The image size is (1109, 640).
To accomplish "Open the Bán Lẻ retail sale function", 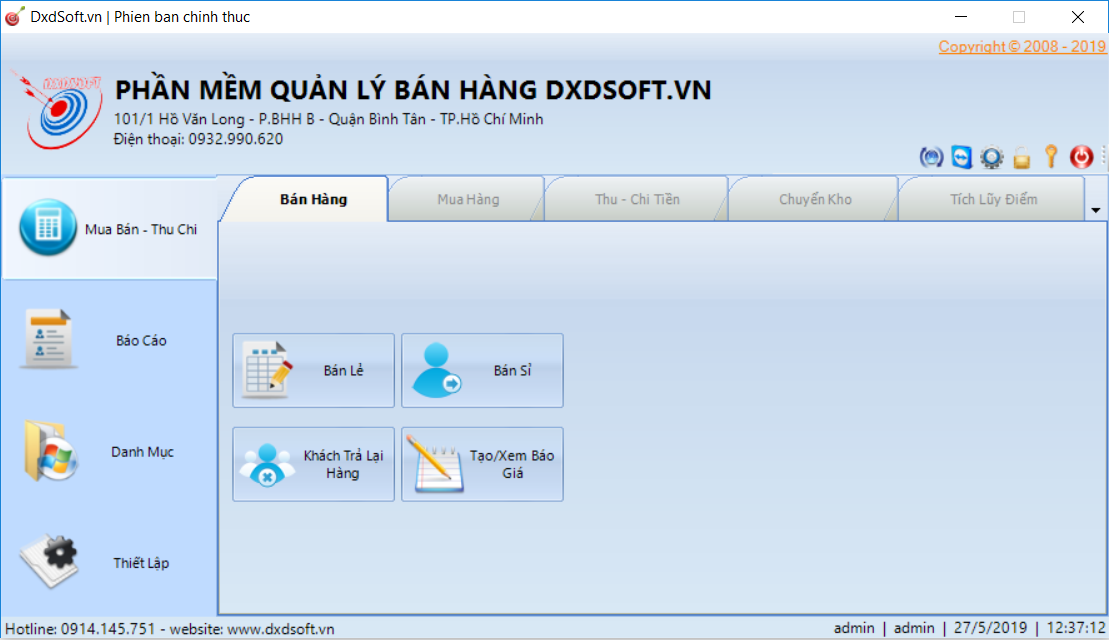I will tap(313, 371).
